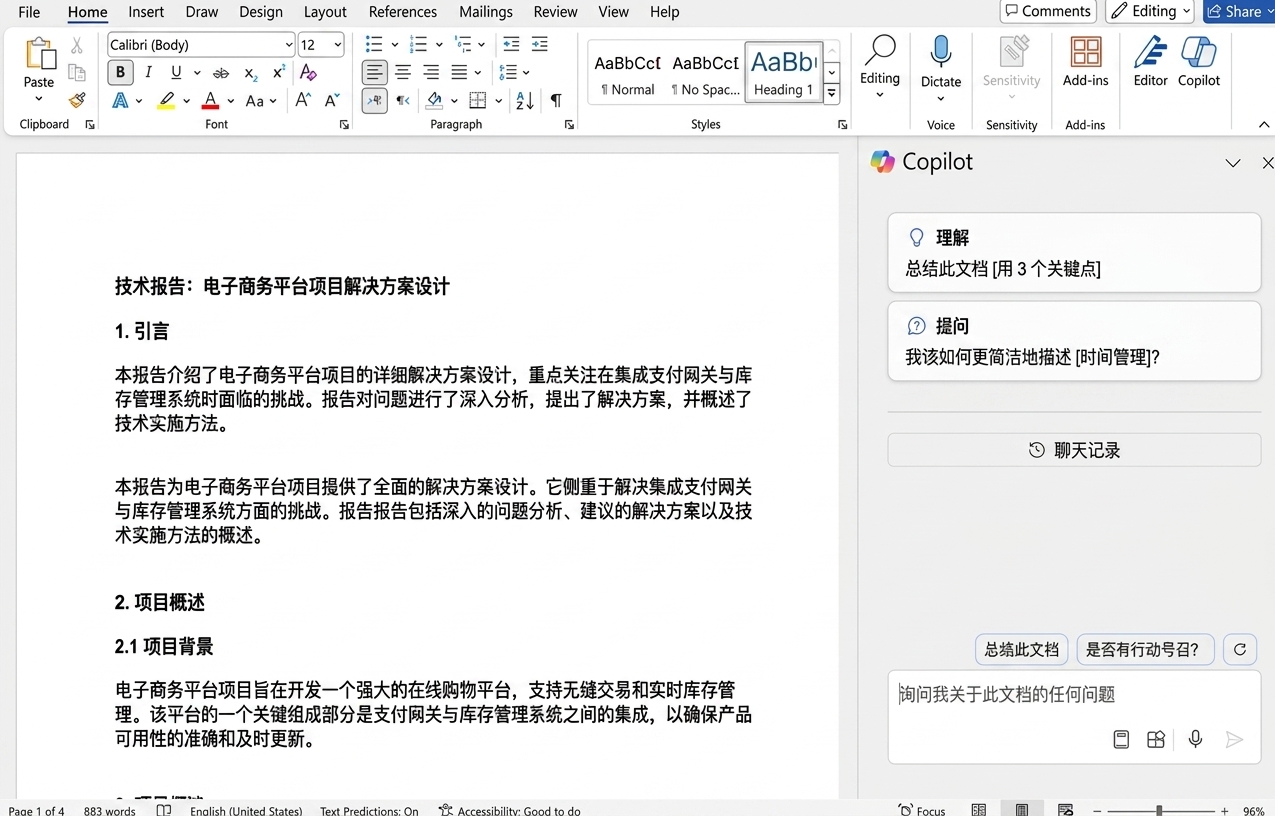1275x816 pixels.
Task: Switch to the References tab
Action: (x=403, y=12)
